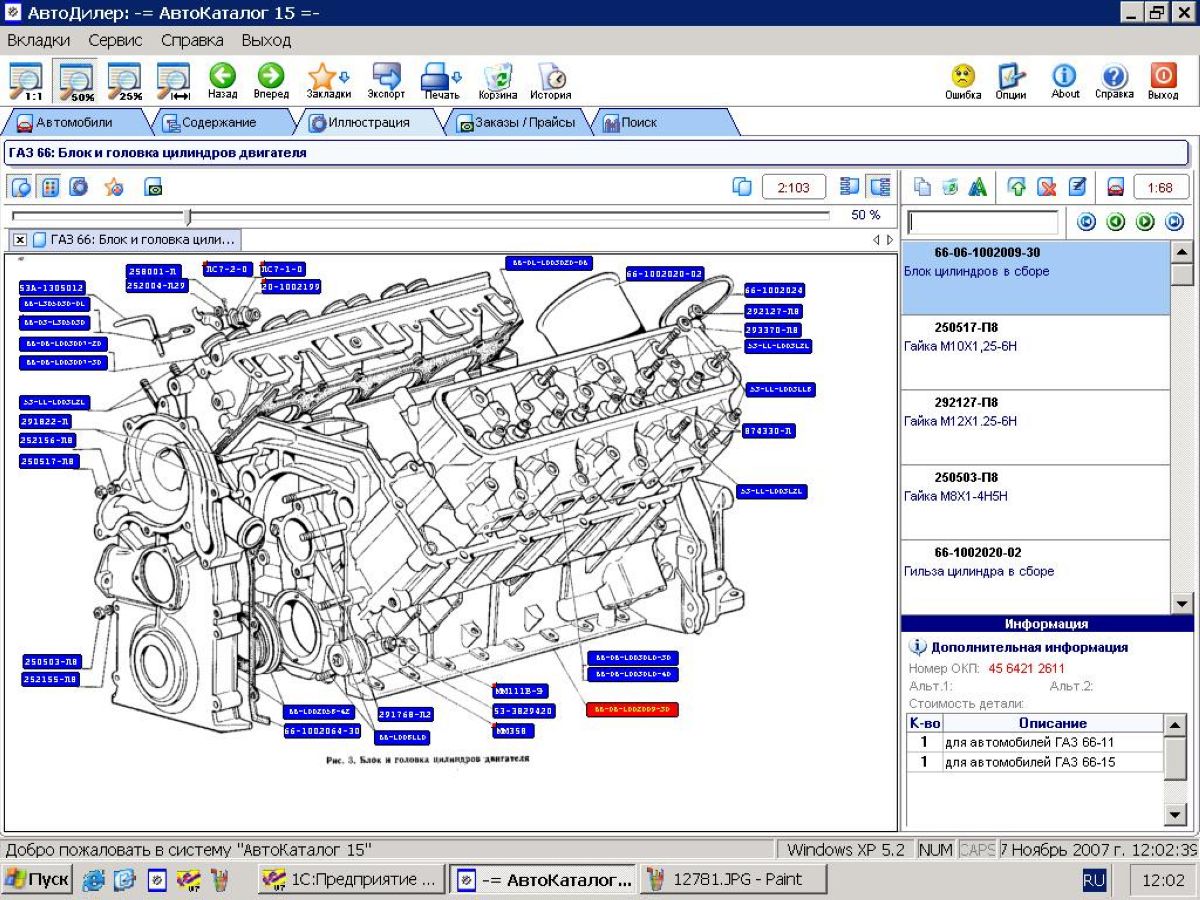Click the red Выход exit icon

[1163, 82]
